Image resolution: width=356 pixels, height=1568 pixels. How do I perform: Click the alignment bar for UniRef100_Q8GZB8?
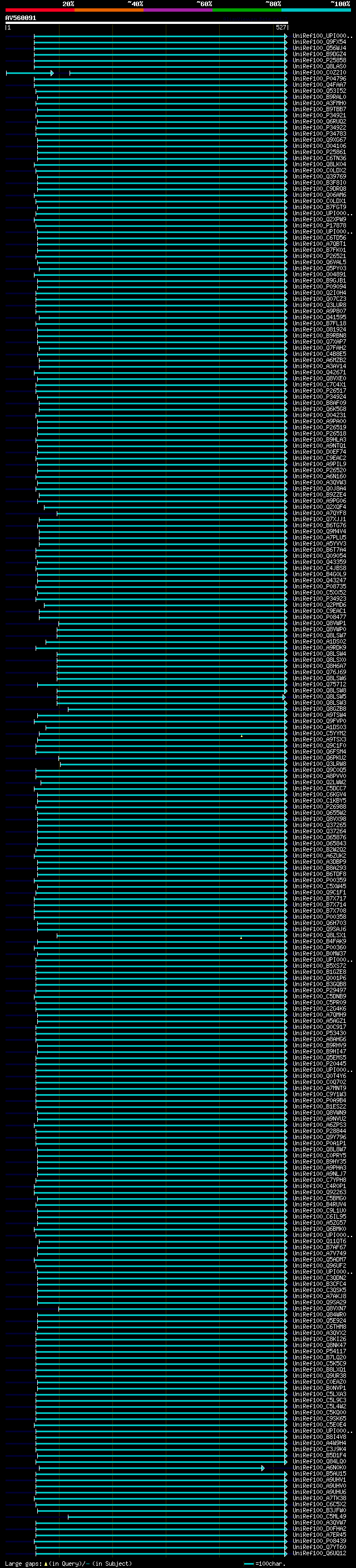pos(176,709)
